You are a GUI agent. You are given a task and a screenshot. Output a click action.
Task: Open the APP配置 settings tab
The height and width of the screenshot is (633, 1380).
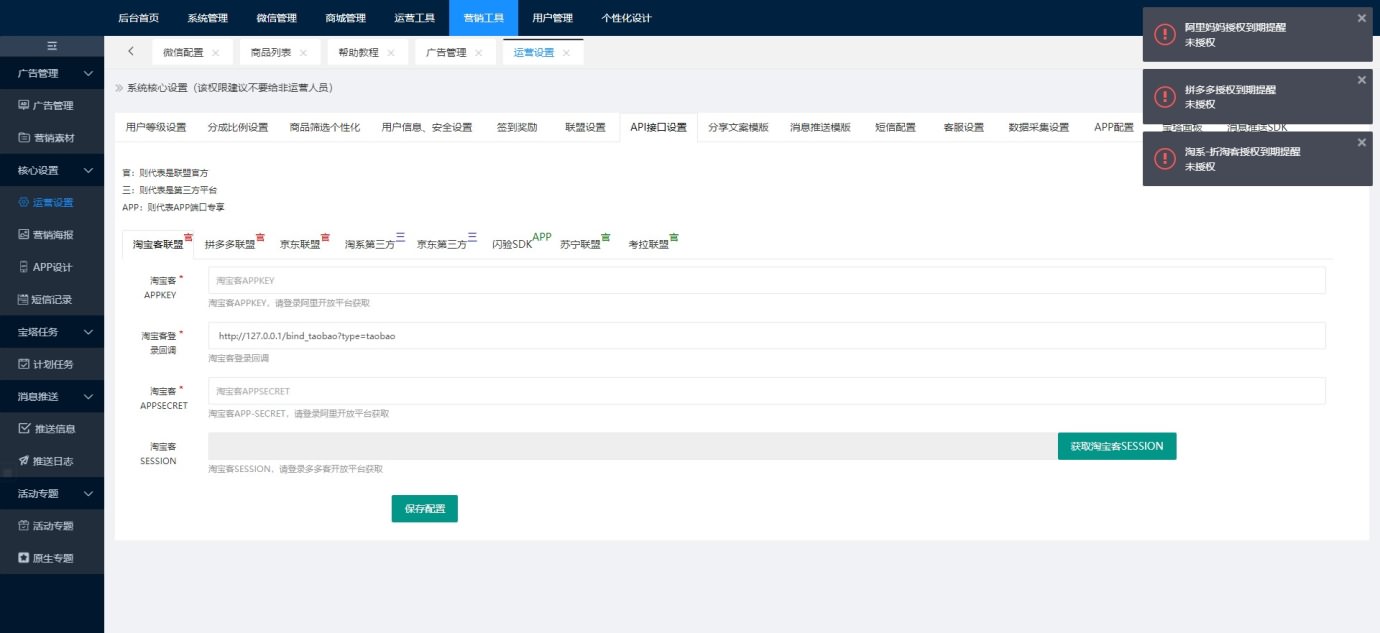pyautogui.click(x=1113, y=127)
